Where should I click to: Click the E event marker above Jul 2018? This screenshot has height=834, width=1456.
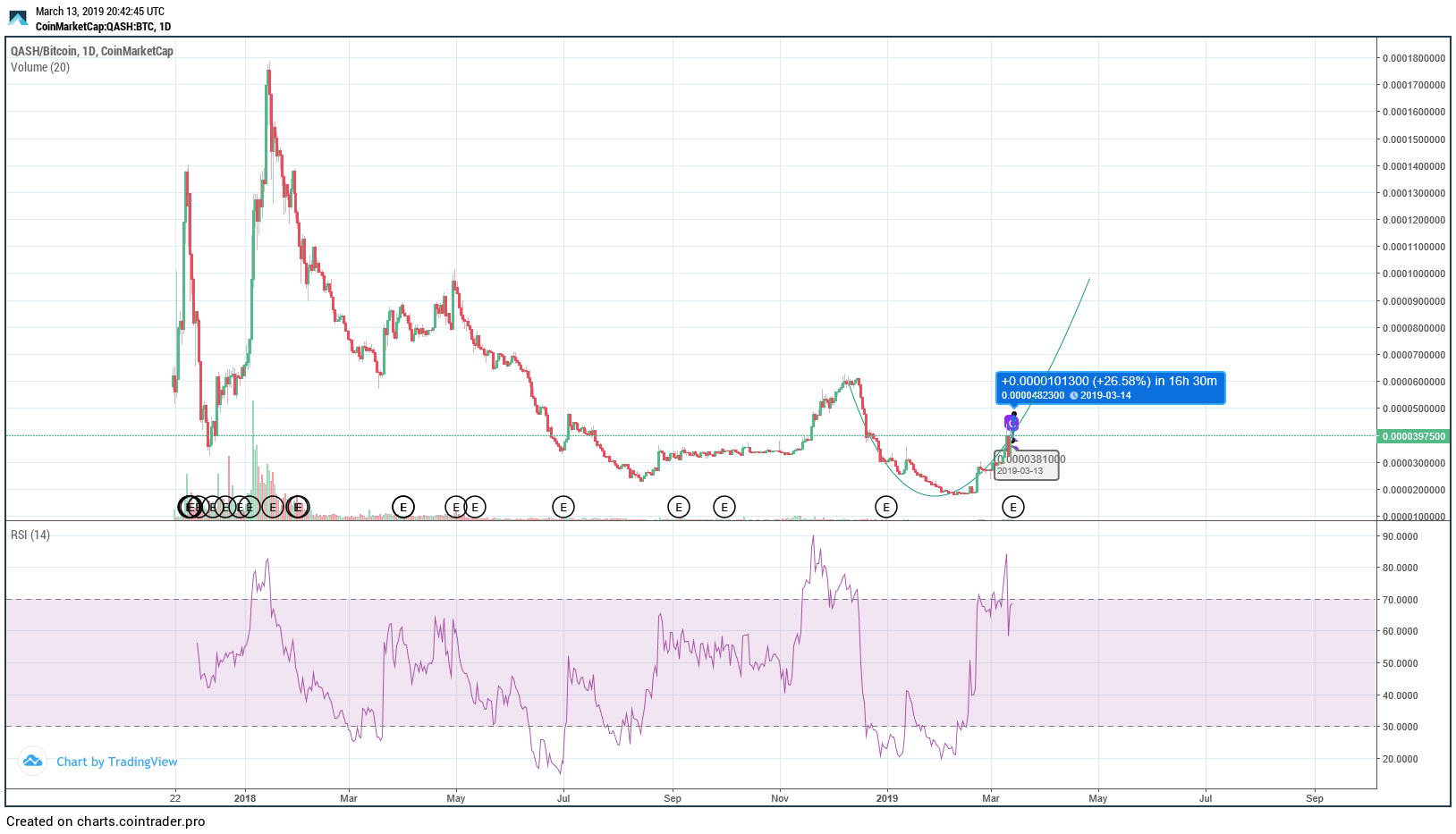563,508
